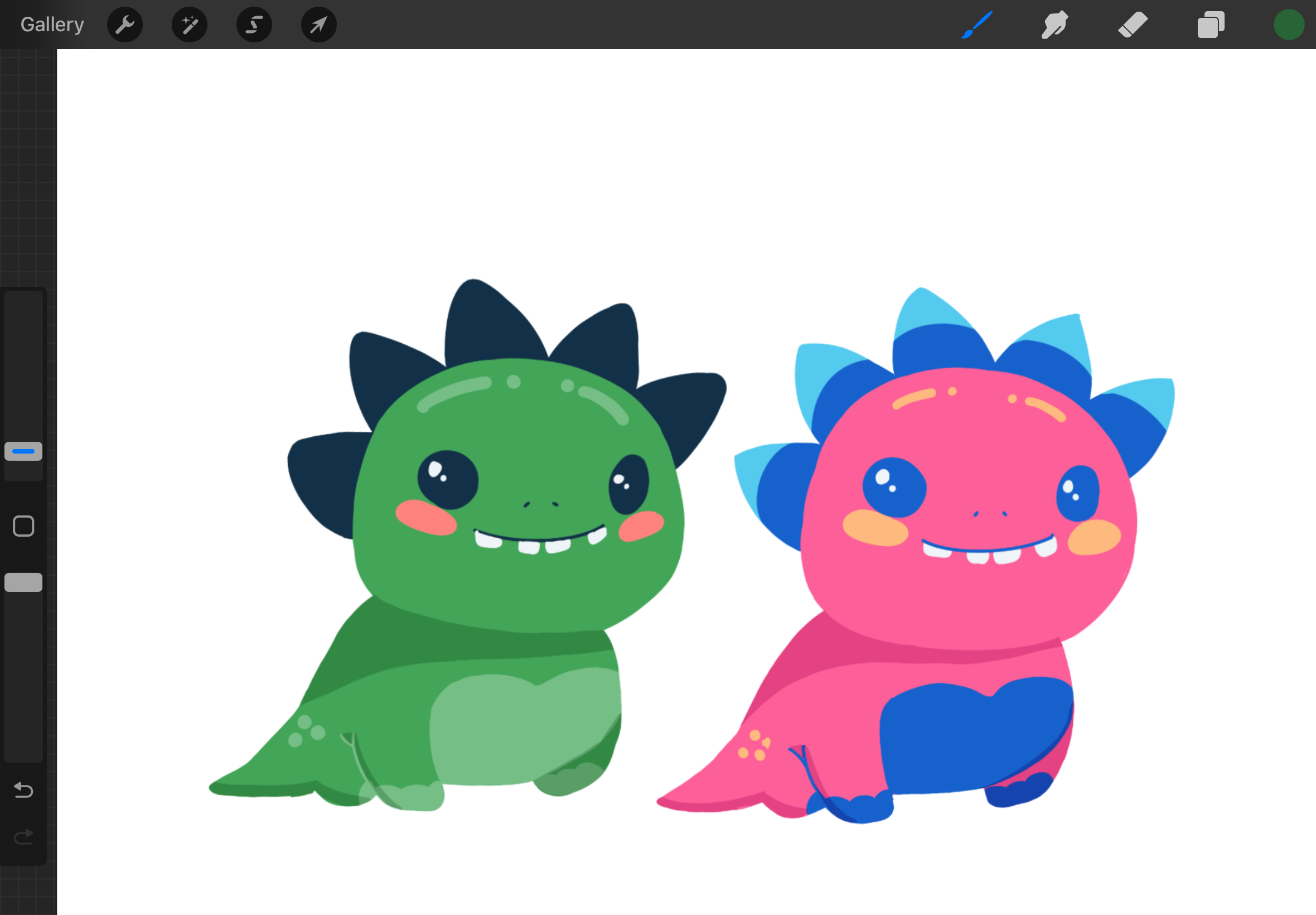Open the green active color picker
The width and height of the screenshot is (1316, 915).
click(x=1289, y=25)
